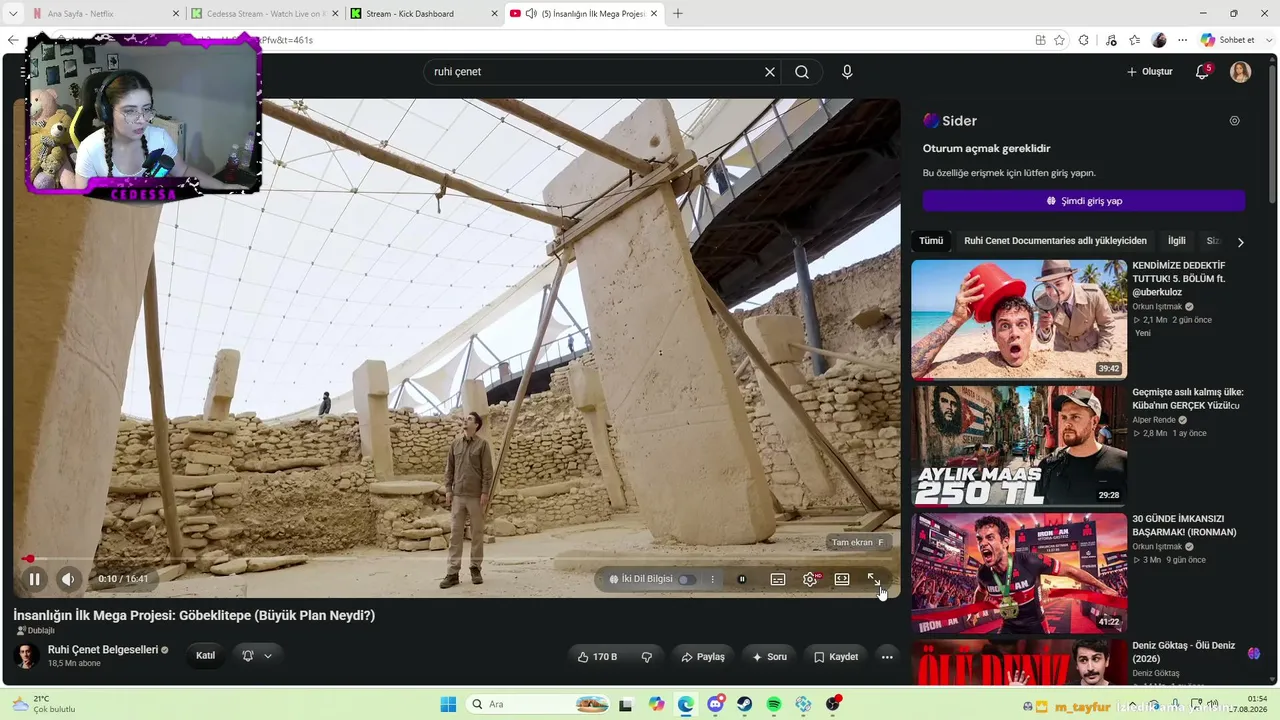
Task: Clear the 'ruhi çenet' search text
Action: pyautogui.click(x=770, y=72)
